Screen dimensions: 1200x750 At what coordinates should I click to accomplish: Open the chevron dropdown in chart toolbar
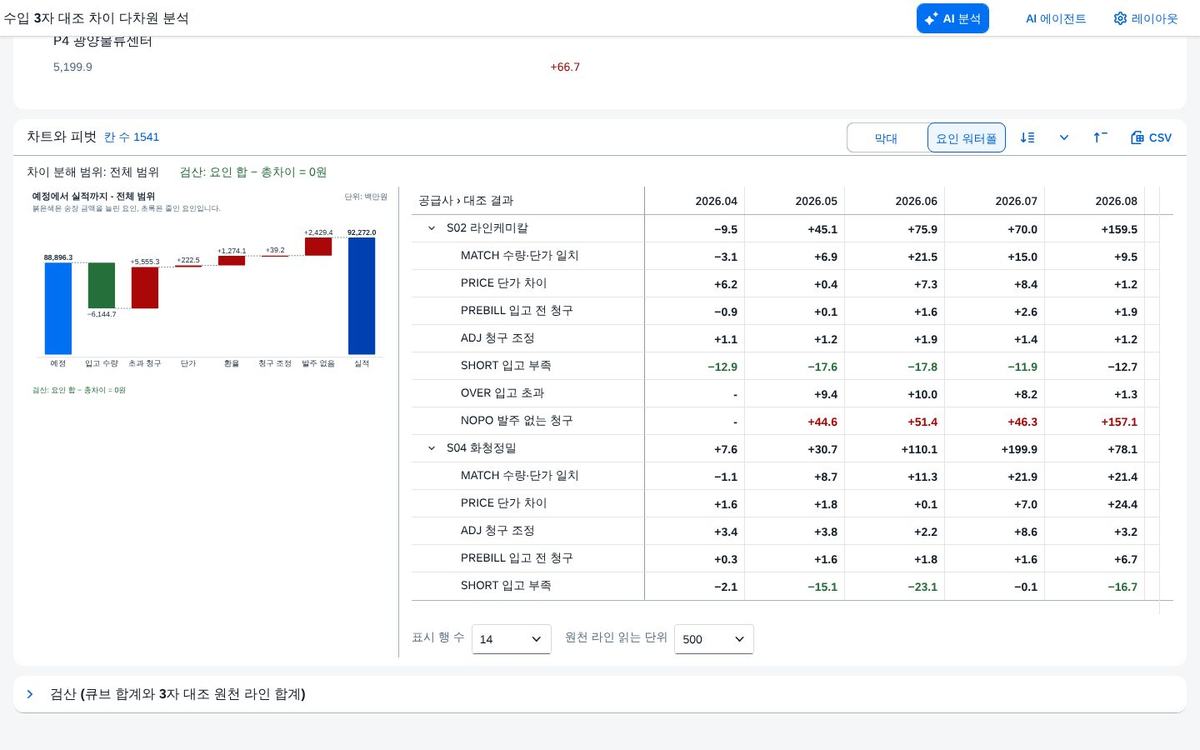click(x=1064, y=138)
